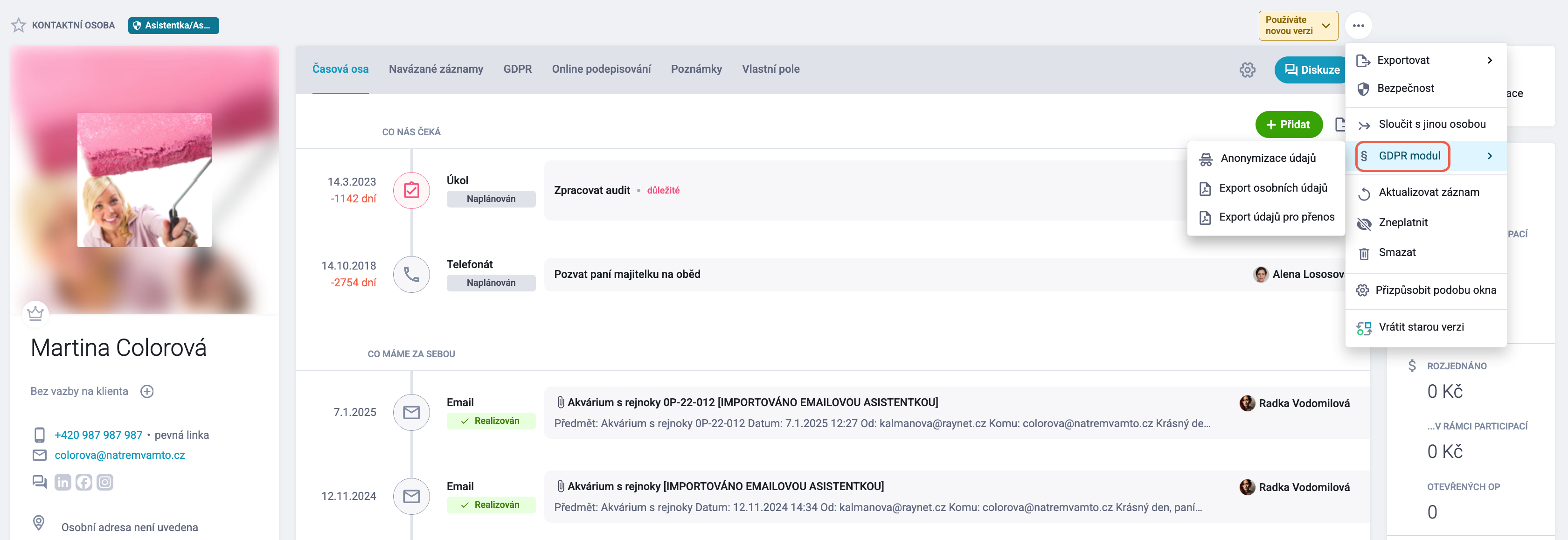Viewport: 1568px width, 540px height.
Task: Open the Facebook profile icon
Action: pos(84,482)
